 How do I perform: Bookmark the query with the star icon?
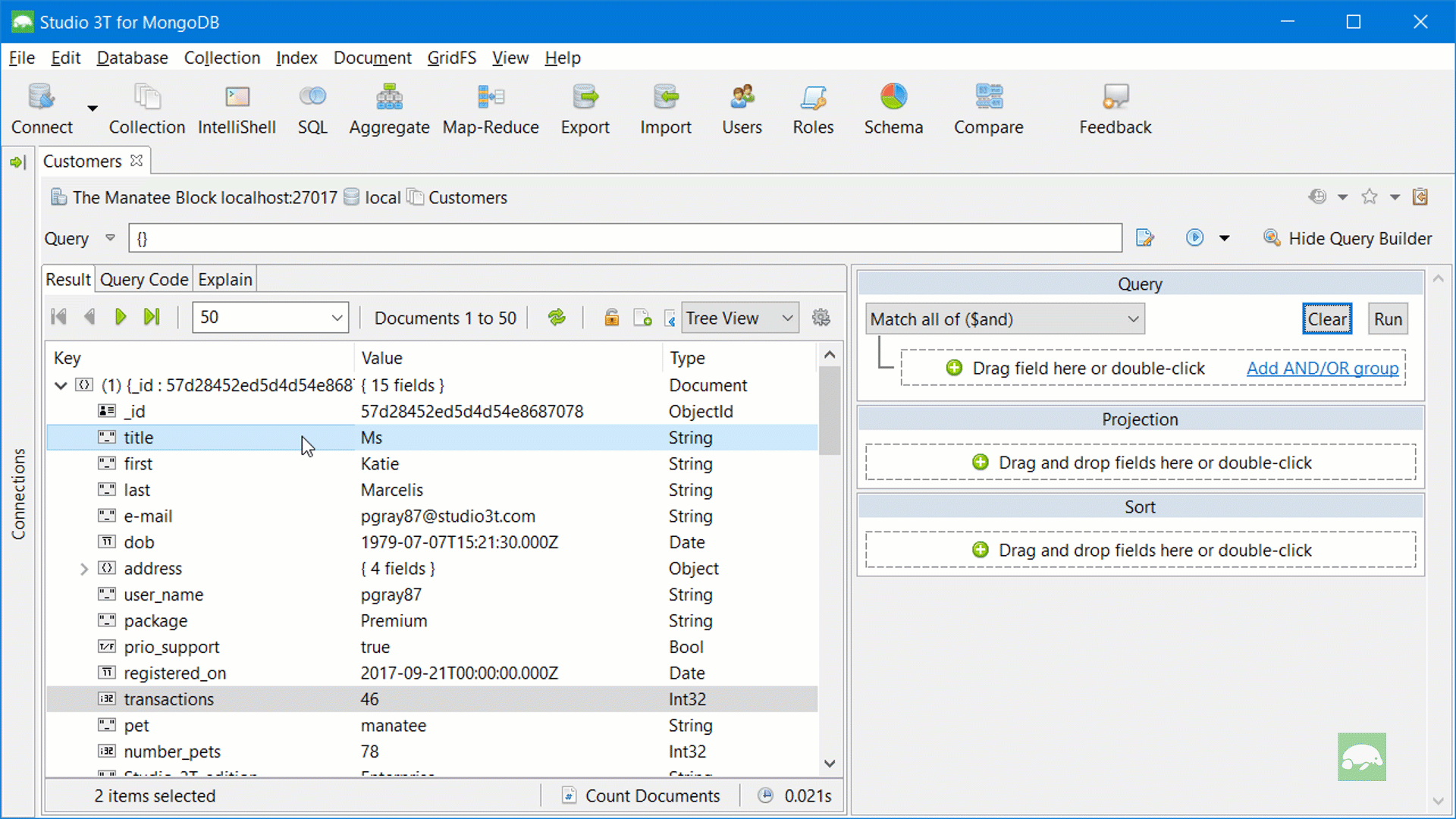(x=1370, y=197)
